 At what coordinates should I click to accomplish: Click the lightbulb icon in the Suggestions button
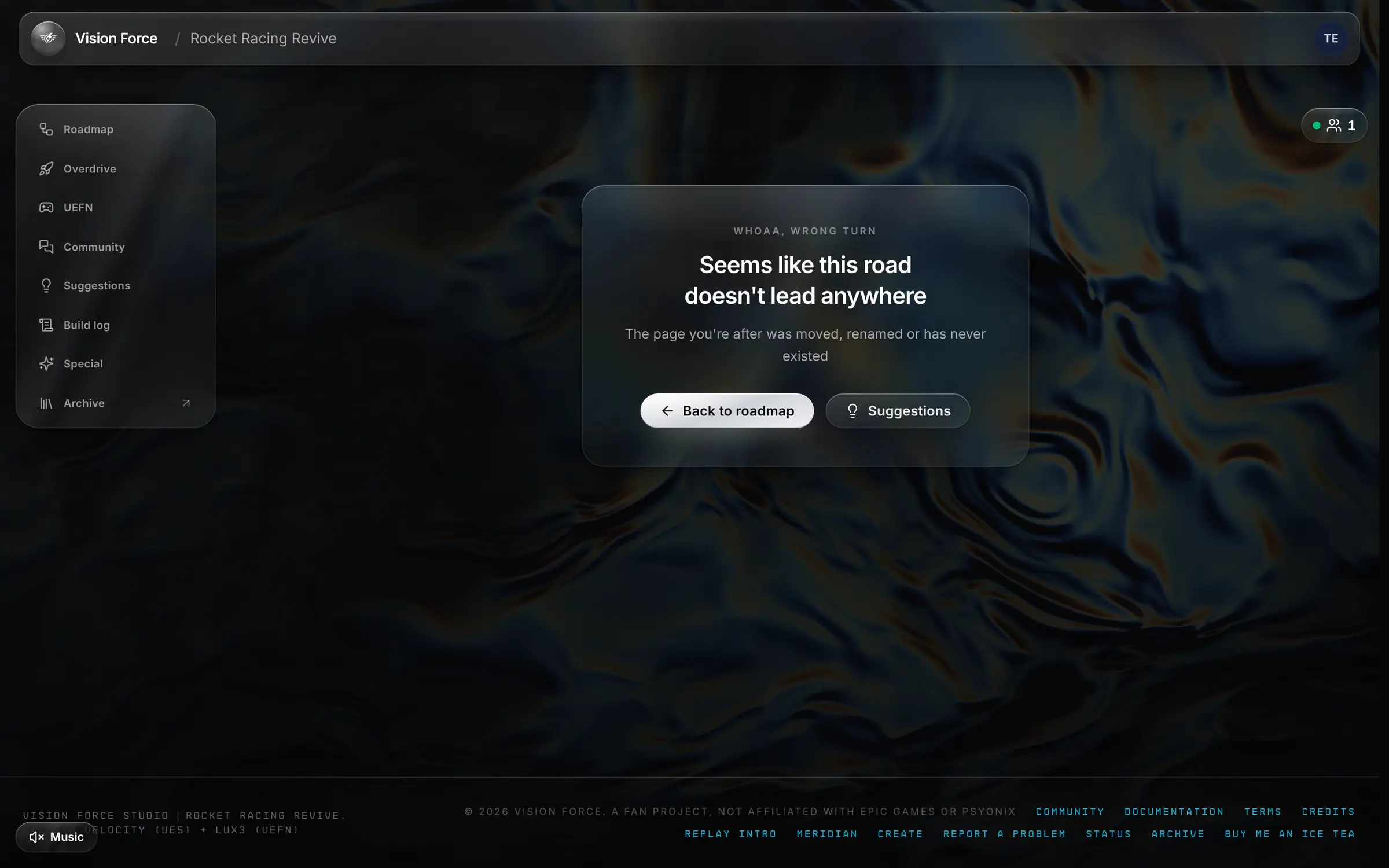(x=852, y=411)
